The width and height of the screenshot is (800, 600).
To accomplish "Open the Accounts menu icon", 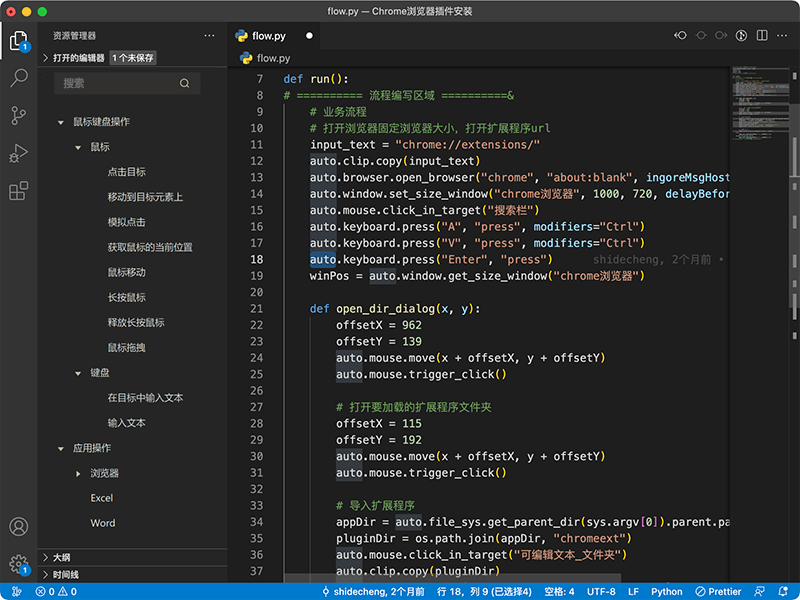I will (x=18, y=527).
